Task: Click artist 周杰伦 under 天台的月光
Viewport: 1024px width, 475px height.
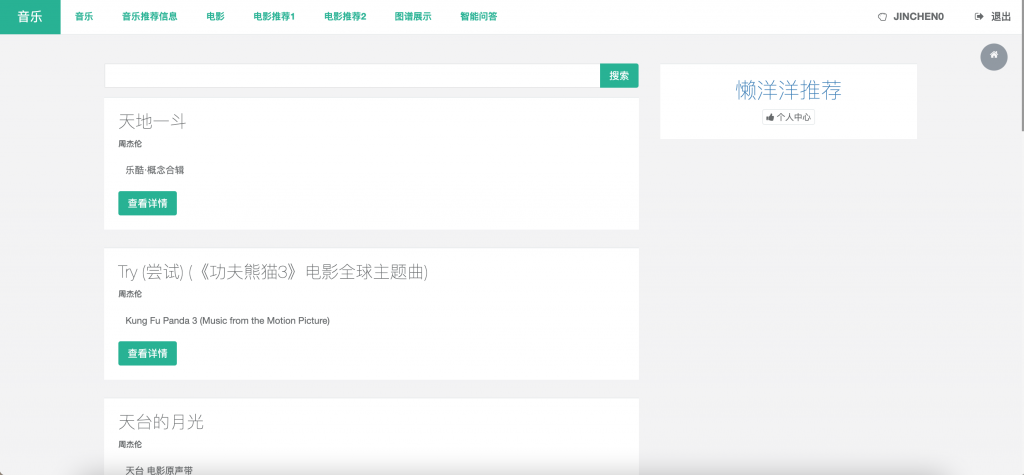Action: coord(130,444)
